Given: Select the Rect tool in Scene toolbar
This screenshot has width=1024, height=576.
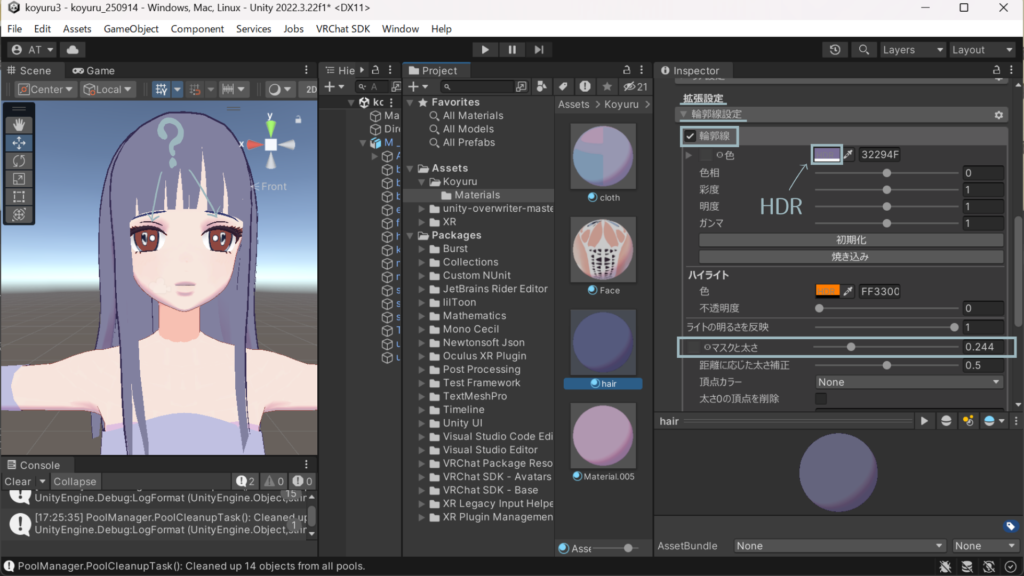Looking at the screenshot, I should click(x=21, y=197).
